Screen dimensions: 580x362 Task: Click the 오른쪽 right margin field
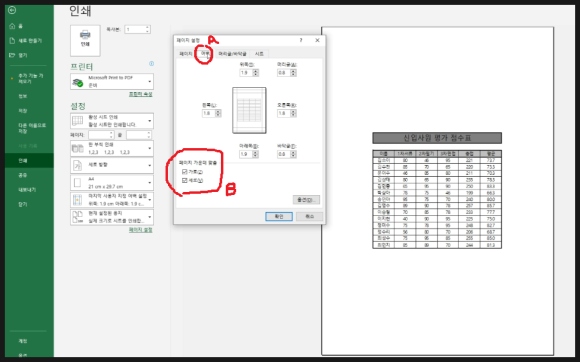tap(284, 113)
